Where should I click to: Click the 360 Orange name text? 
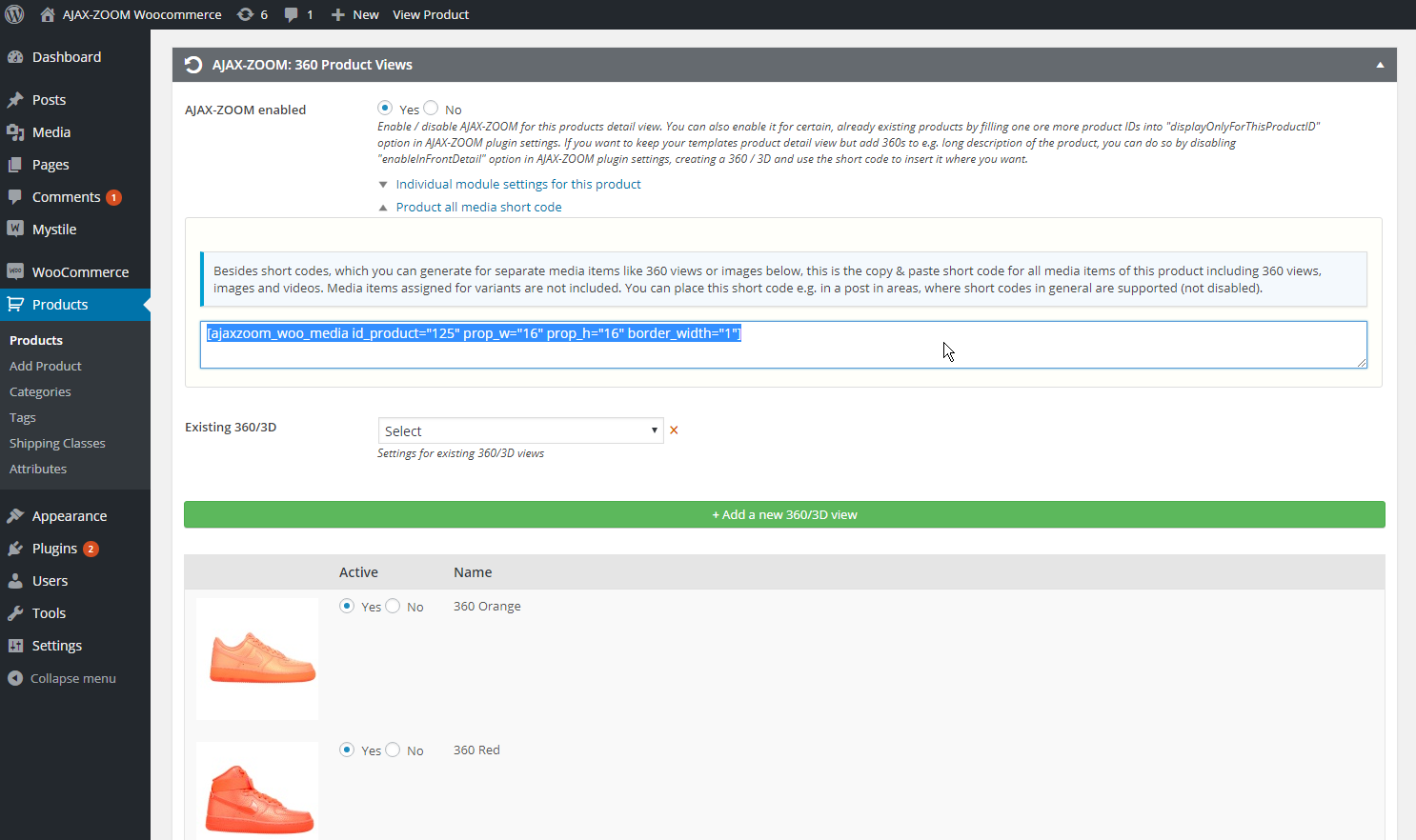487,606
